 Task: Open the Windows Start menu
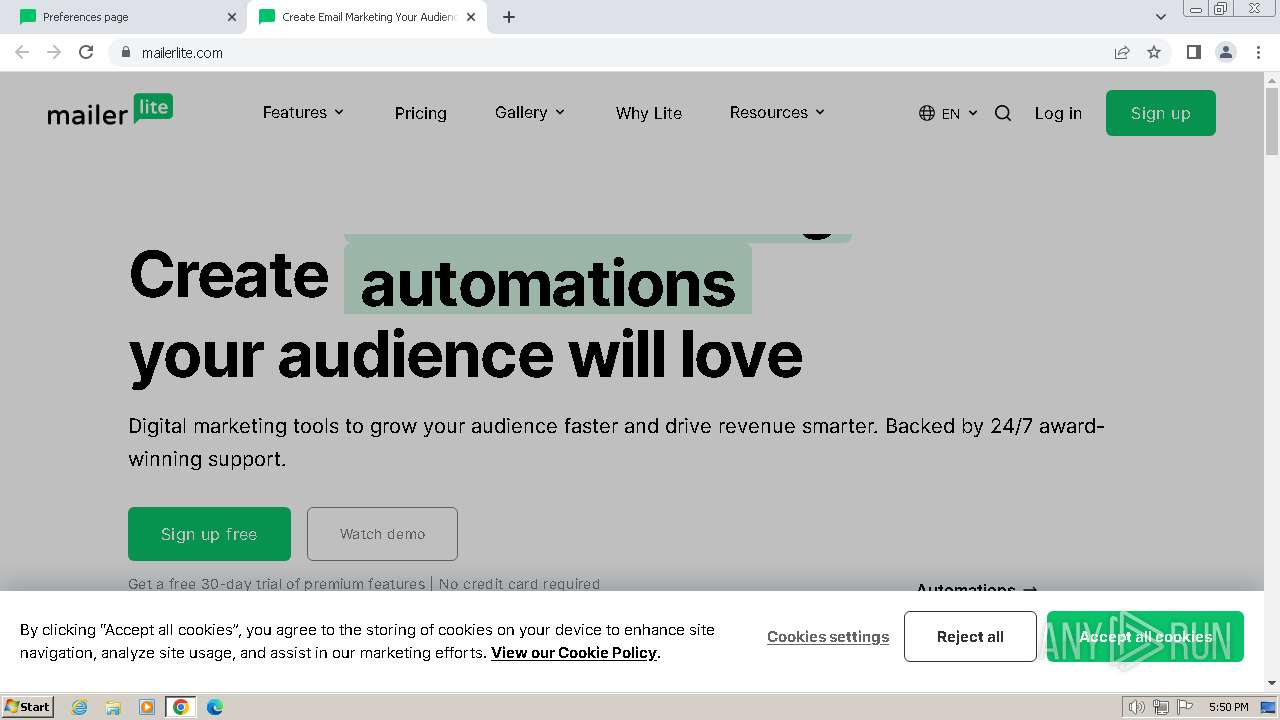click(28, 707)
